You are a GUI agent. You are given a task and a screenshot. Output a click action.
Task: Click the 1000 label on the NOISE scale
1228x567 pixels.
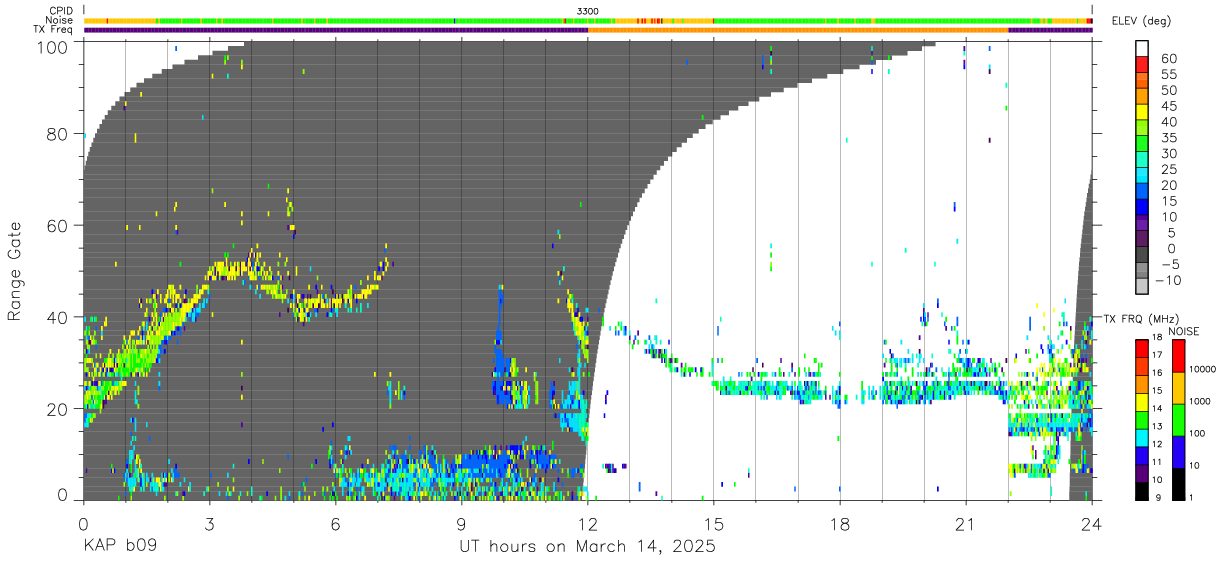click(x=1201, y=402)
